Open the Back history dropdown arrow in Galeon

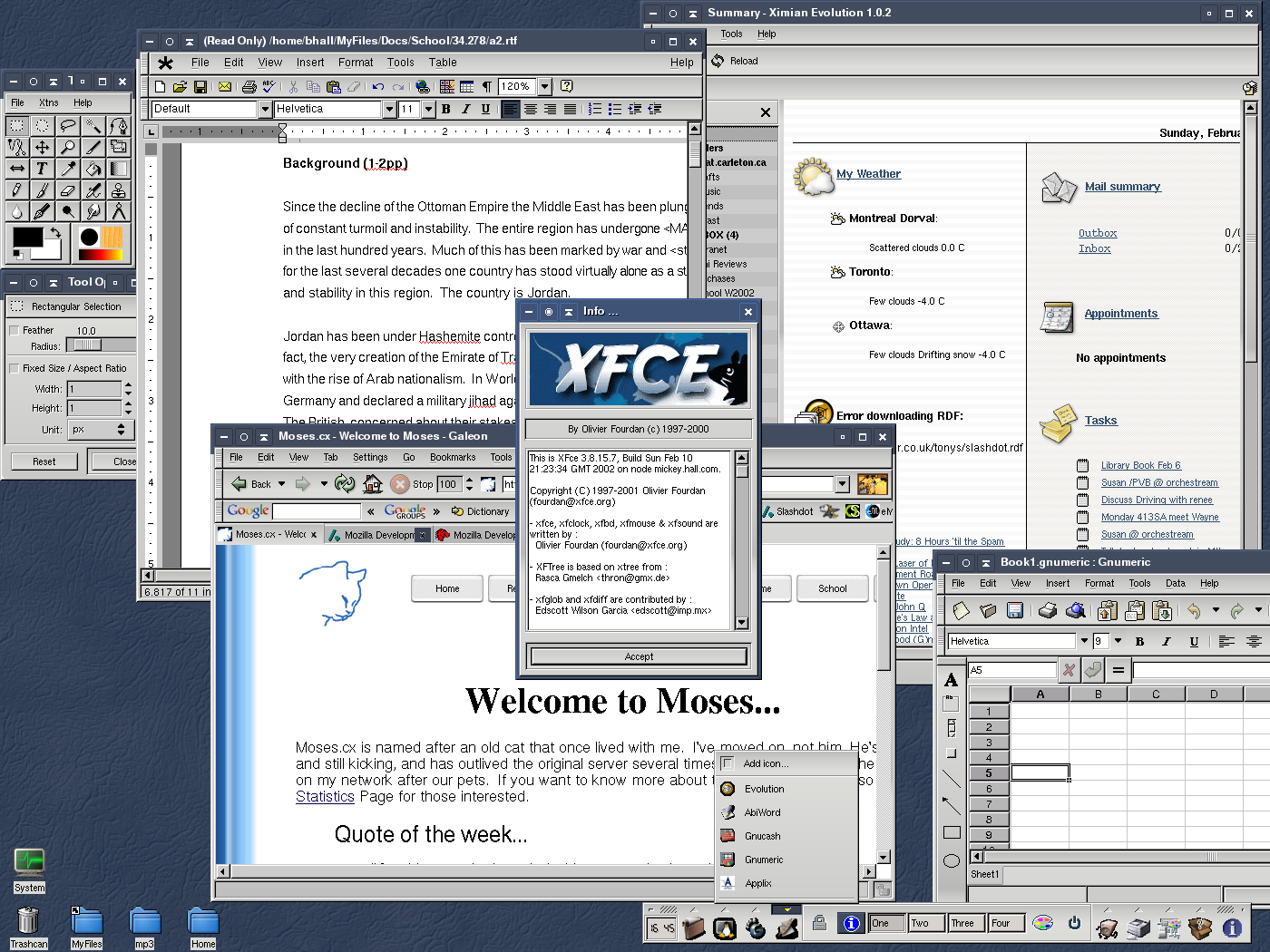(x=282, y=484)
